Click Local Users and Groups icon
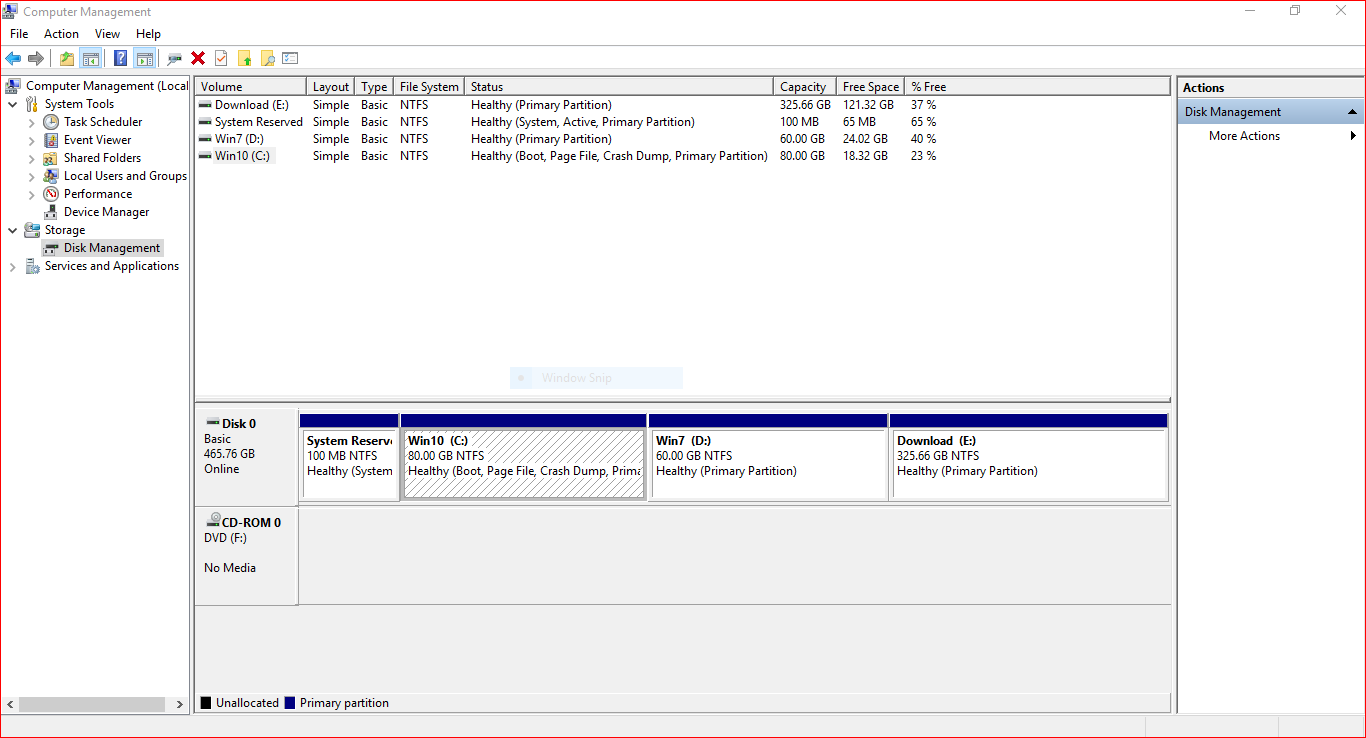 pyautogui.click(x=51, y=176)
